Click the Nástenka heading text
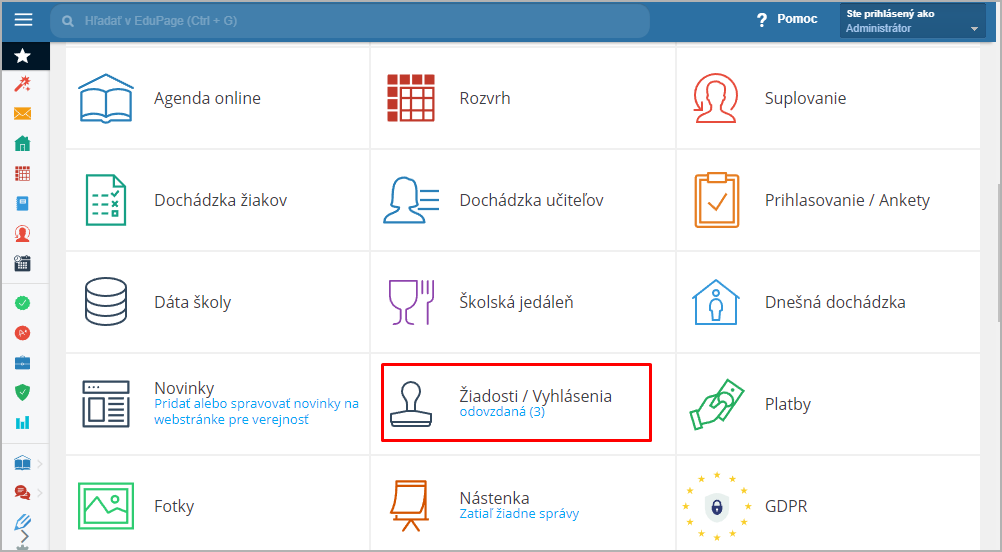The height and width of the screenshot is (552, 1002). (495, 498)
